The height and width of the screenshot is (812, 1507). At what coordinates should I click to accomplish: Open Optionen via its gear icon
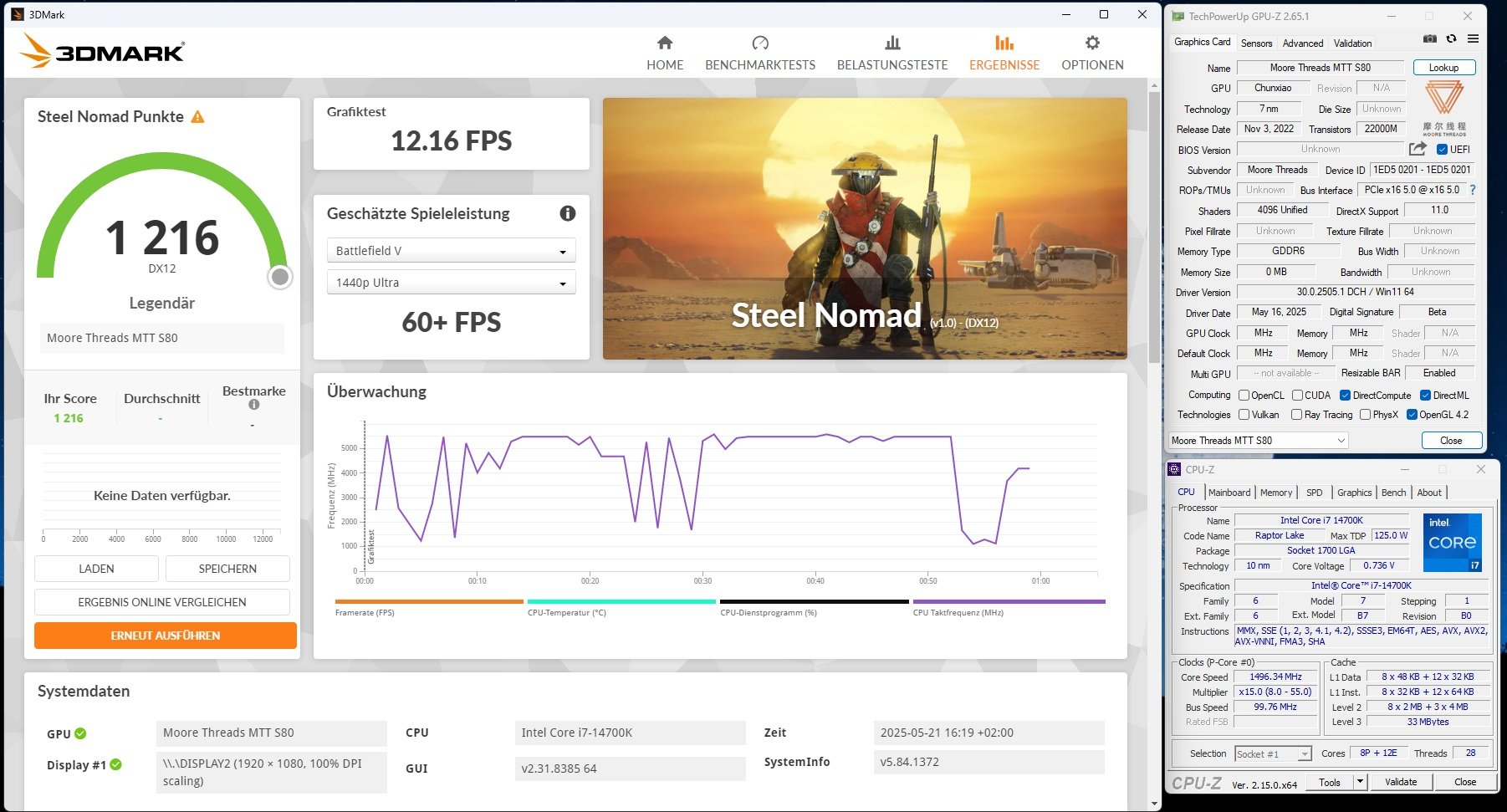click(1092, 43)
